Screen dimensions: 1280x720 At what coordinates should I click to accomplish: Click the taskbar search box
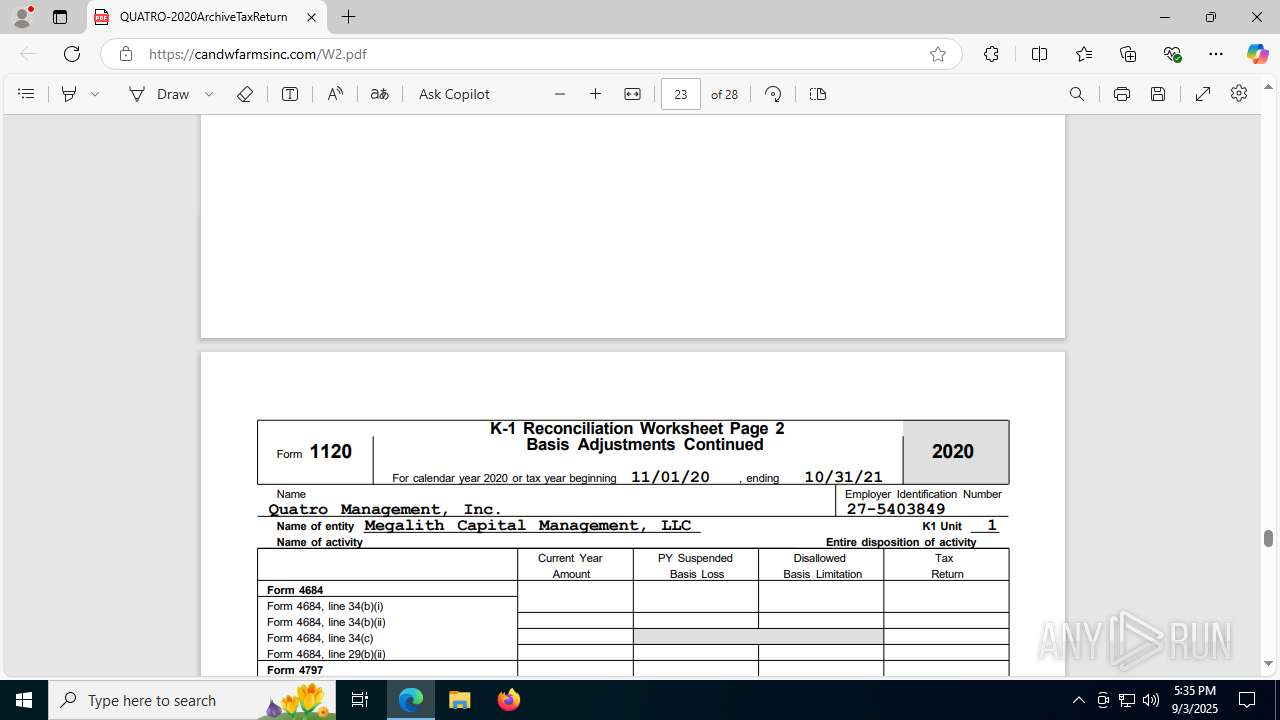pyautogui.click(x=192, y=700)
